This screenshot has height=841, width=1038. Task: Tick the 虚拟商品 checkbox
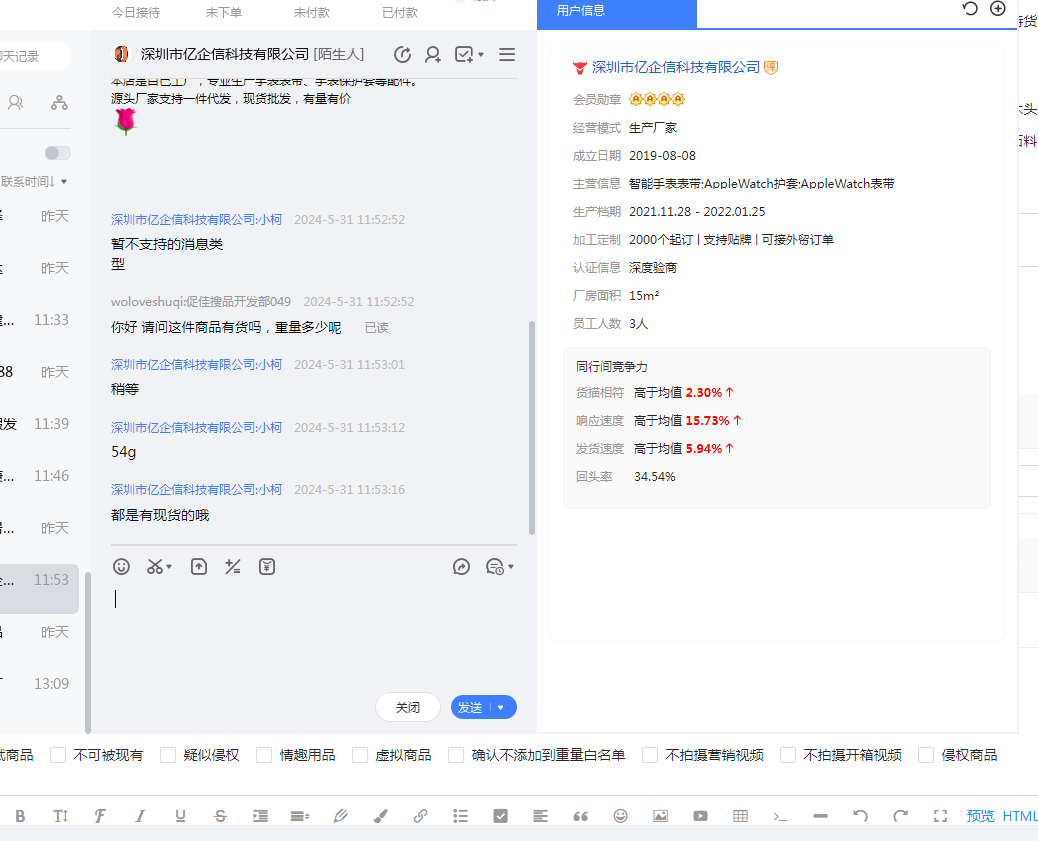[x=360, y=755]
